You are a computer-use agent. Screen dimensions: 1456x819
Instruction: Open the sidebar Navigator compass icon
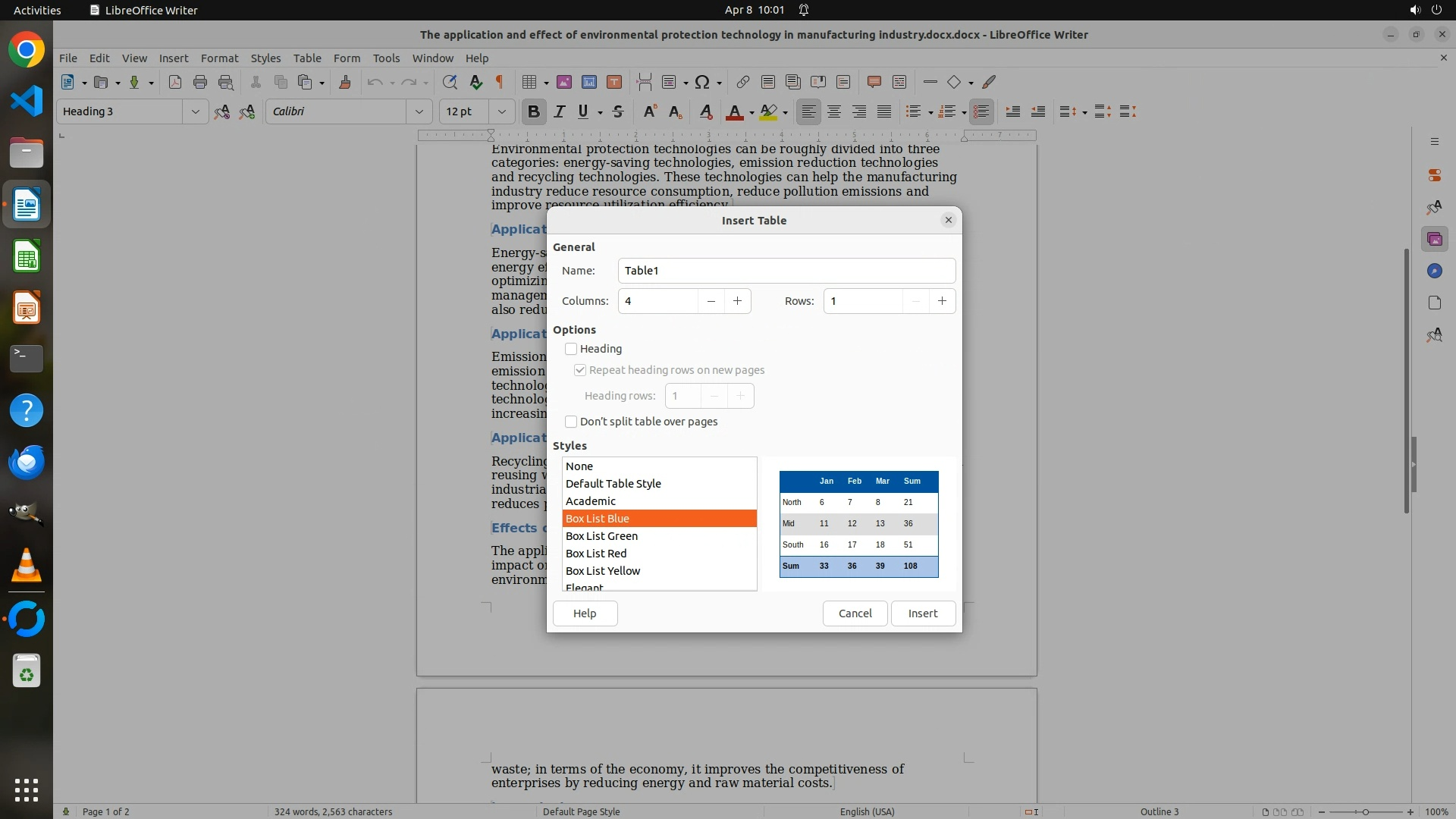coord(1434,271)
